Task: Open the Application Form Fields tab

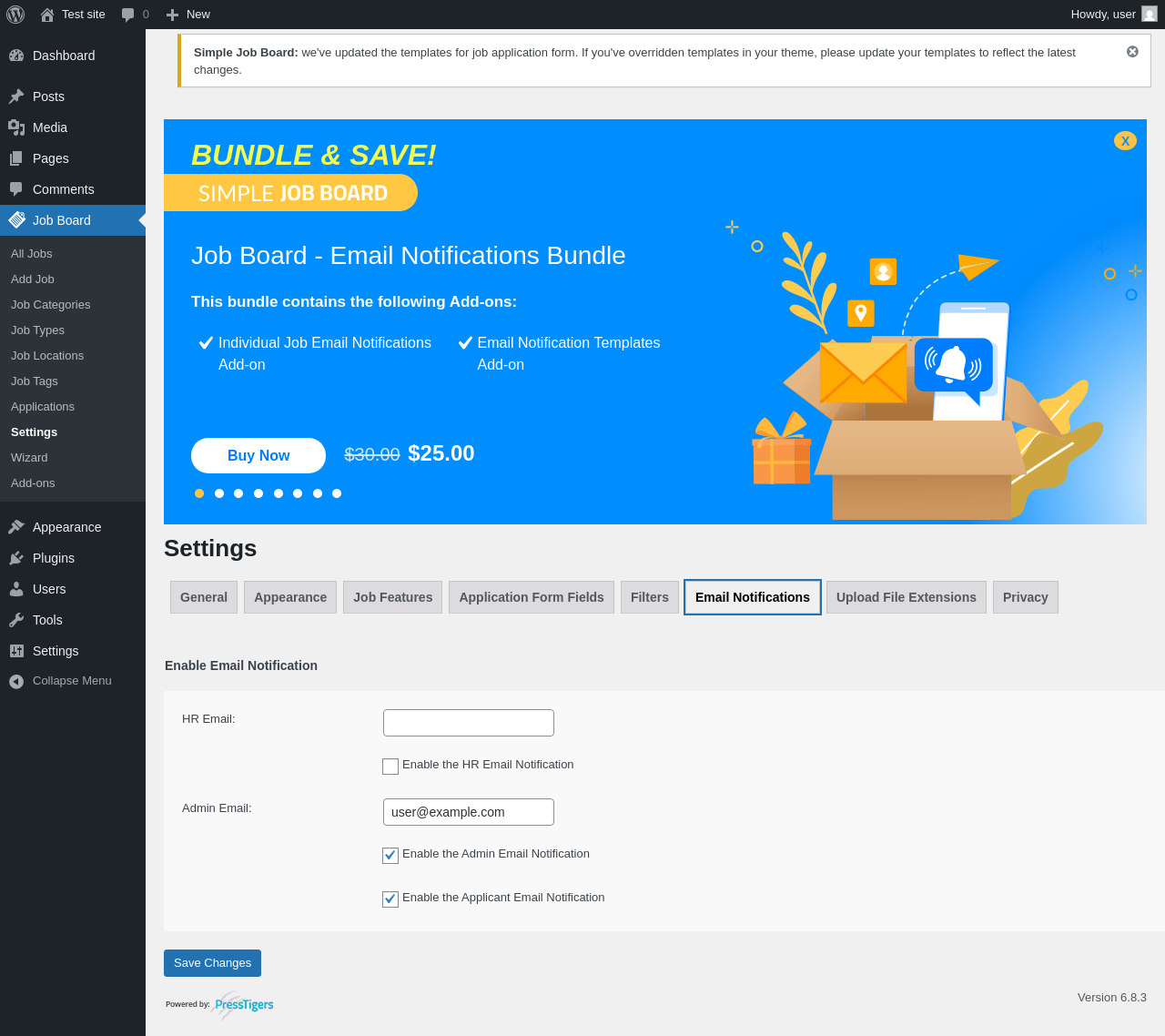Action: point(532,597)
